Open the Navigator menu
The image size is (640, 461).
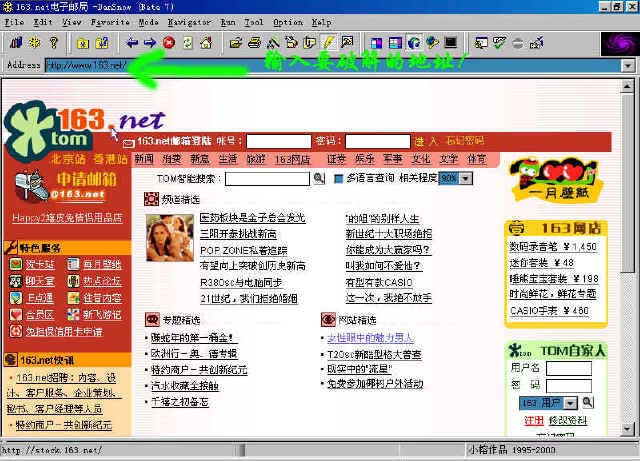tap(189, 22)
